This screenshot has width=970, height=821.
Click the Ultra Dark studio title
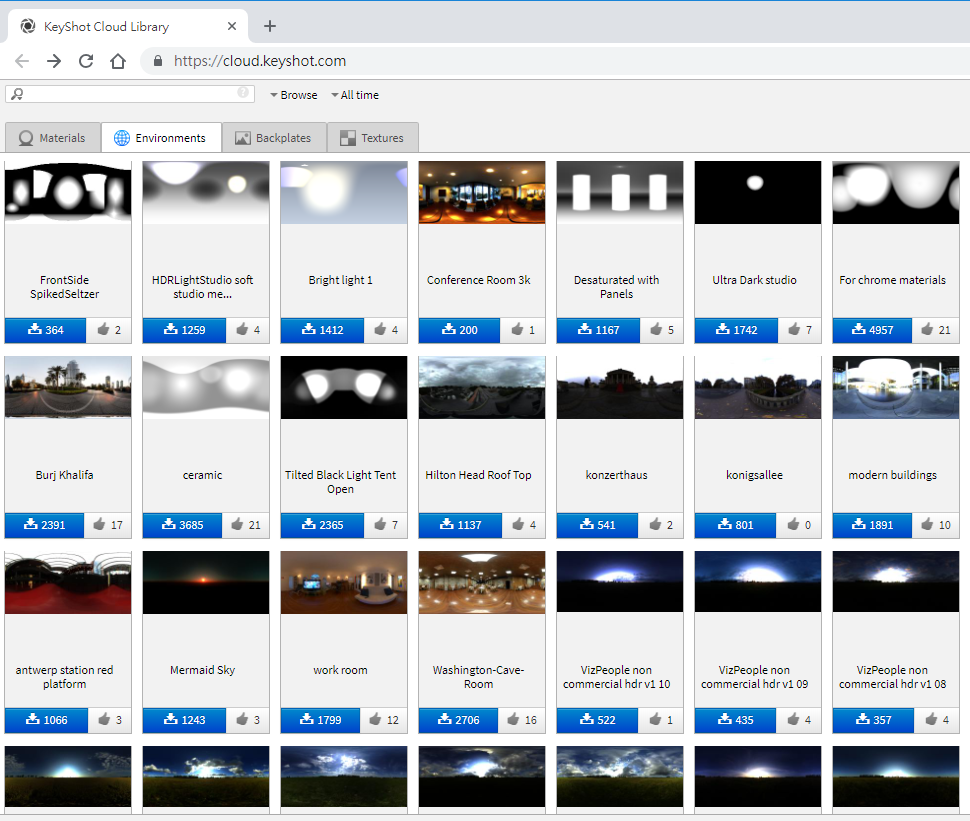tap(754, 280)
